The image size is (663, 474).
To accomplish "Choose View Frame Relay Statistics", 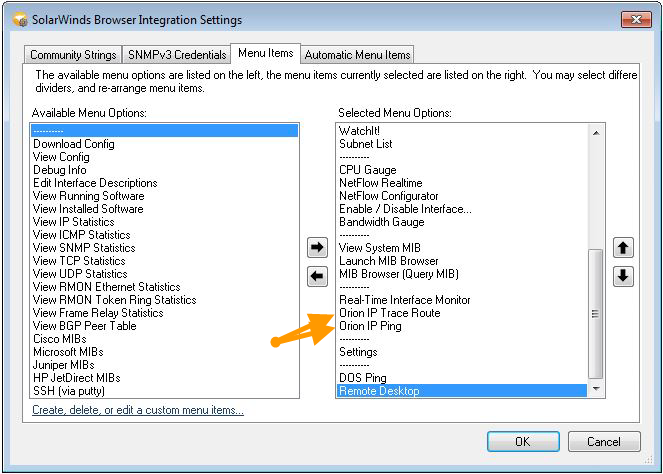I will (x=165, y=313).
